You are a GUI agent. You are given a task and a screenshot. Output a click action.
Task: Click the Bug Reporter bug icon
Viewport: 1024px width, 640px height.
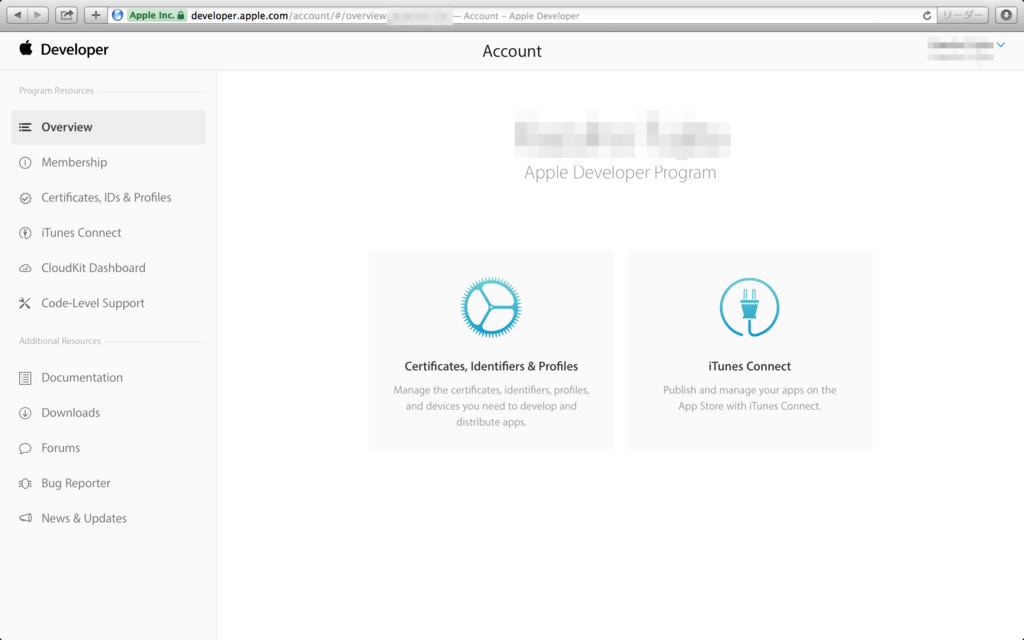[x=25, y=484]
